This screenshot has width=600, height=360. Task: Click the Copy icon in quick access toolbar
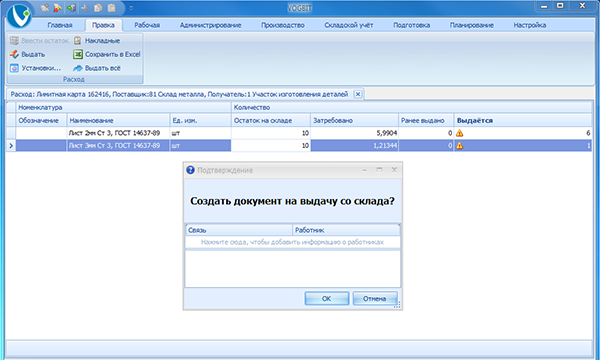98,8
